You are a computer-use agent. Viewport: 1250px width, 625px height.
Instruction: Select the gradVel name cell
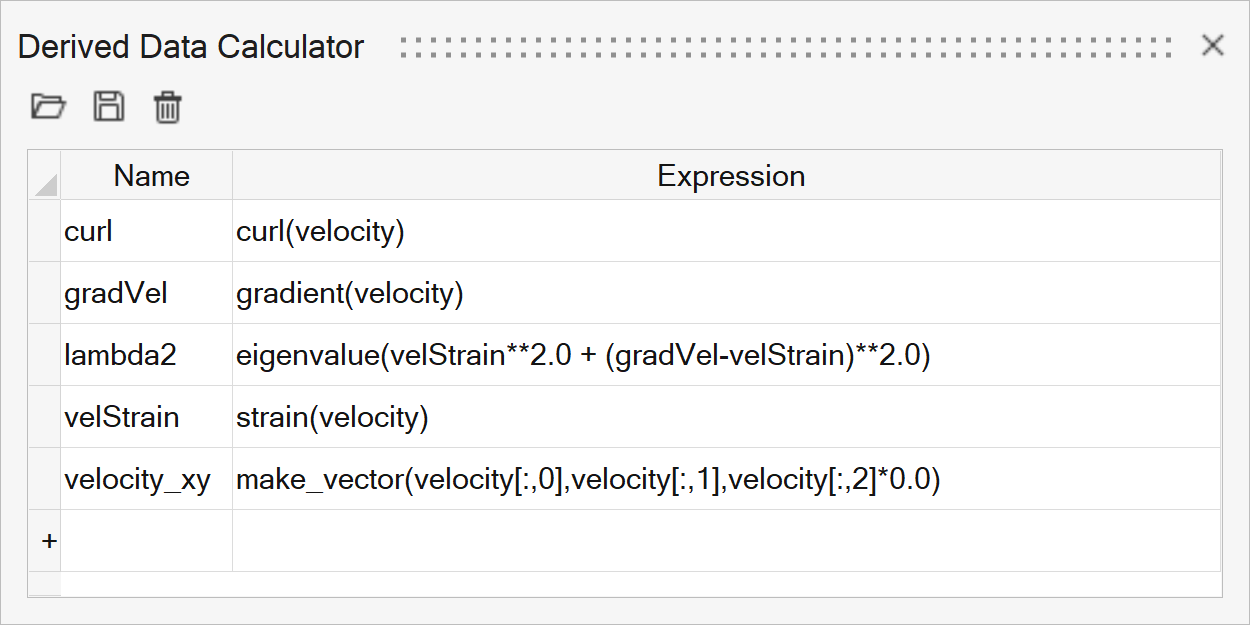146,294
